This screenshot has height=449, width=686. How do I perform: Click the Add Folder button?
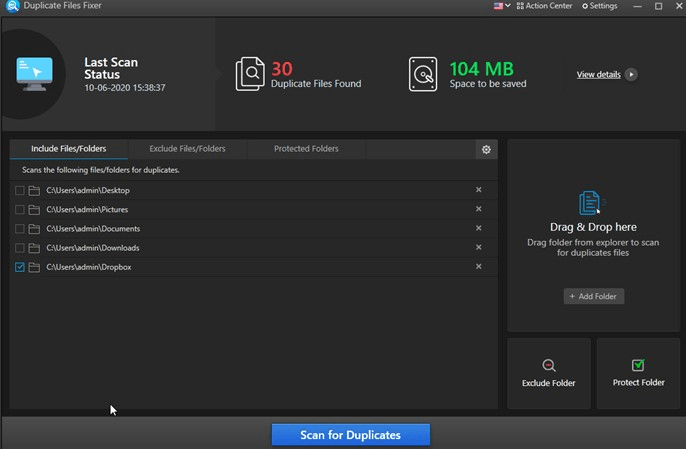[x=594, y=296]
